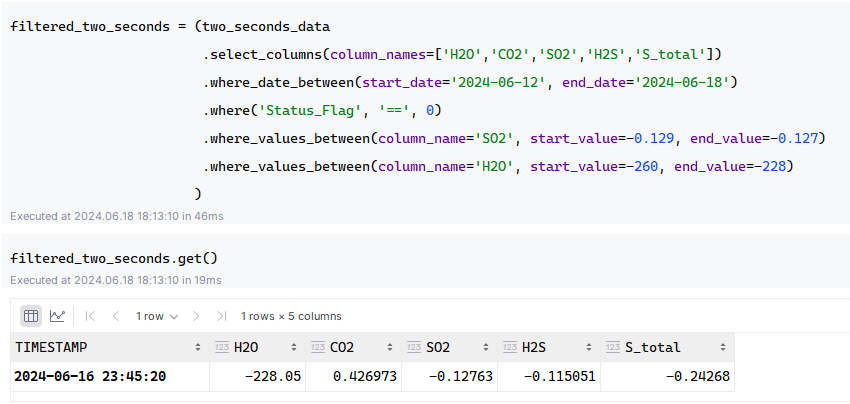
Task: Sort by H2S column arrows
Action: tap(589, 348)
